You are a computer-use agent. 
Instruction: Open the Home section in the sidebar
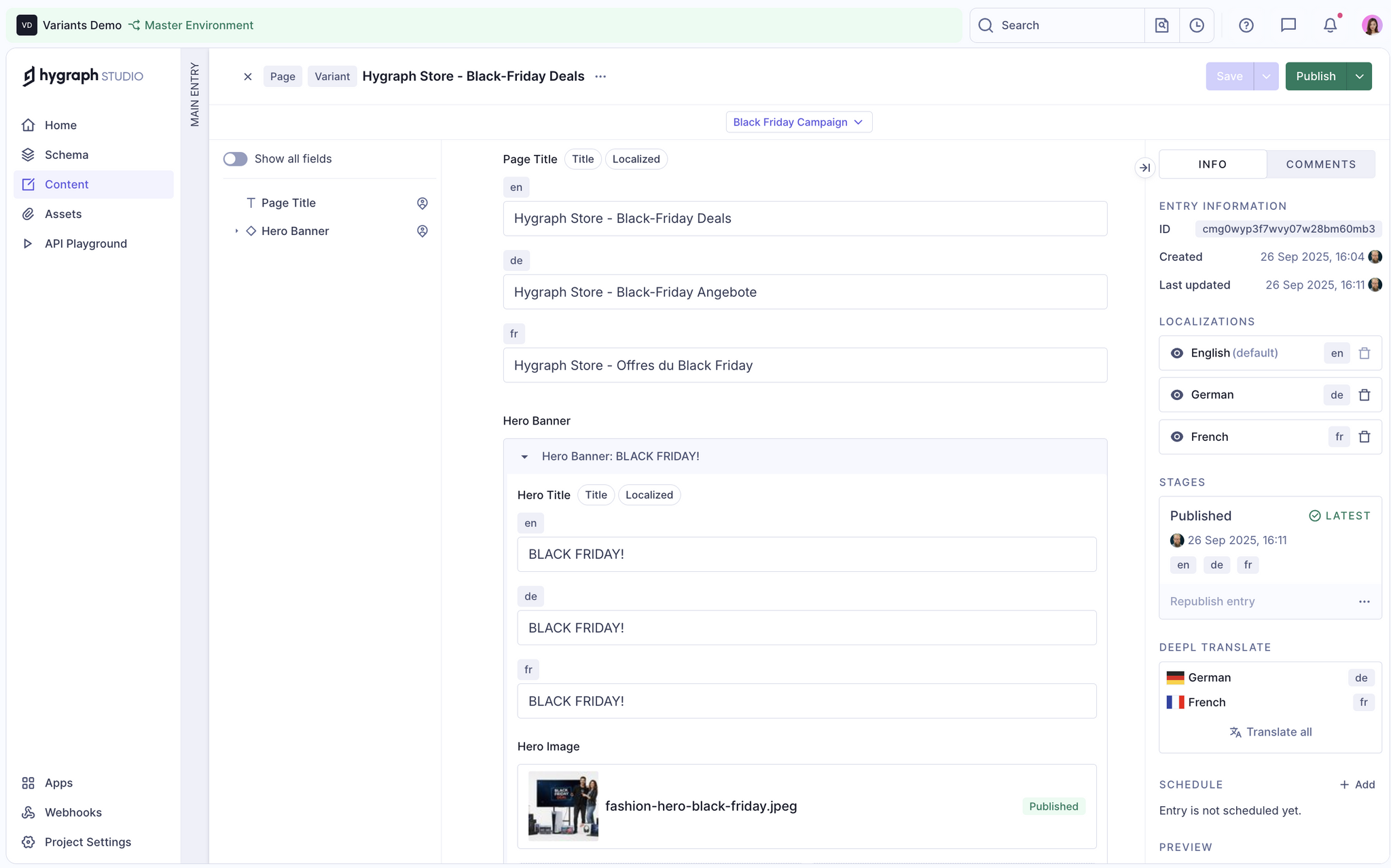(60, 125)
